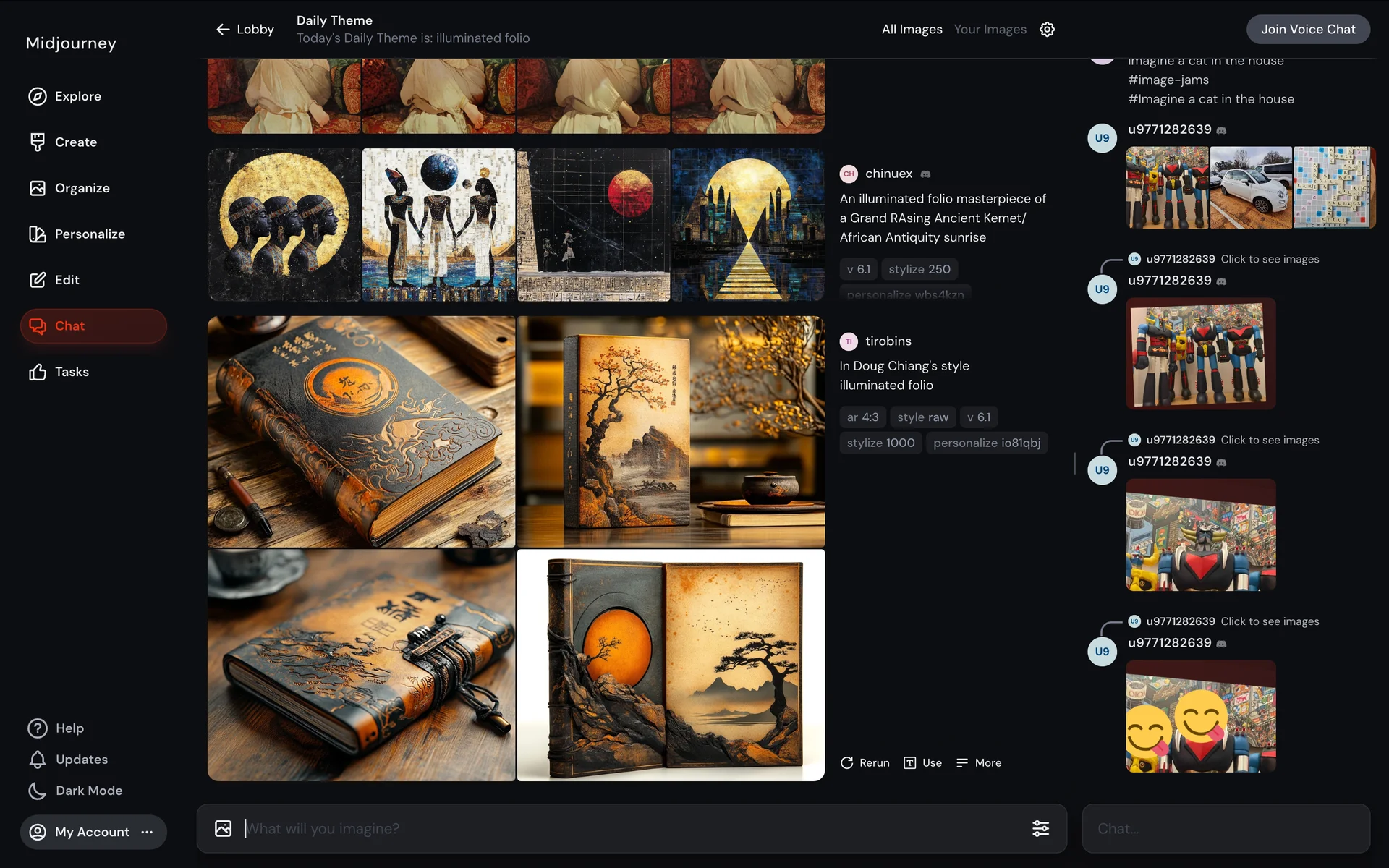
Task: Open the Tasks thumbs-up icon
Action: (38, 372)
